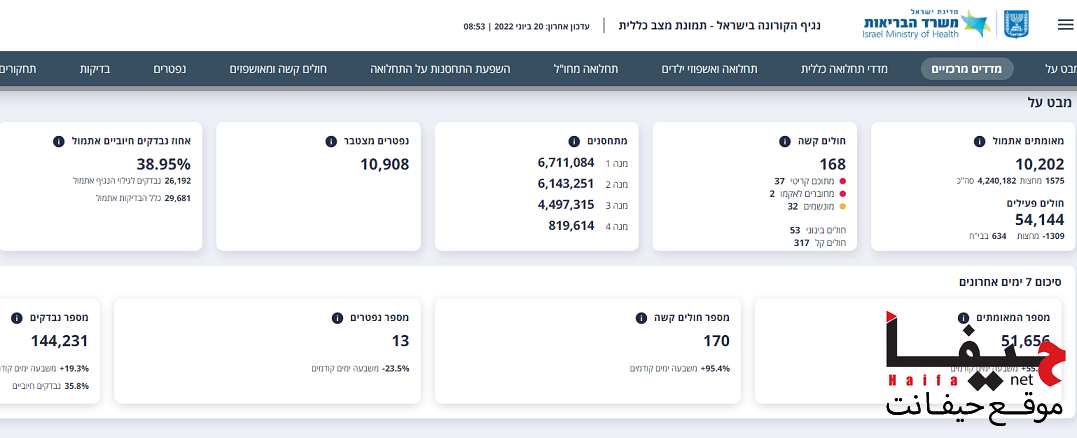Open info icon beside מספר חולים קשה

641,318
